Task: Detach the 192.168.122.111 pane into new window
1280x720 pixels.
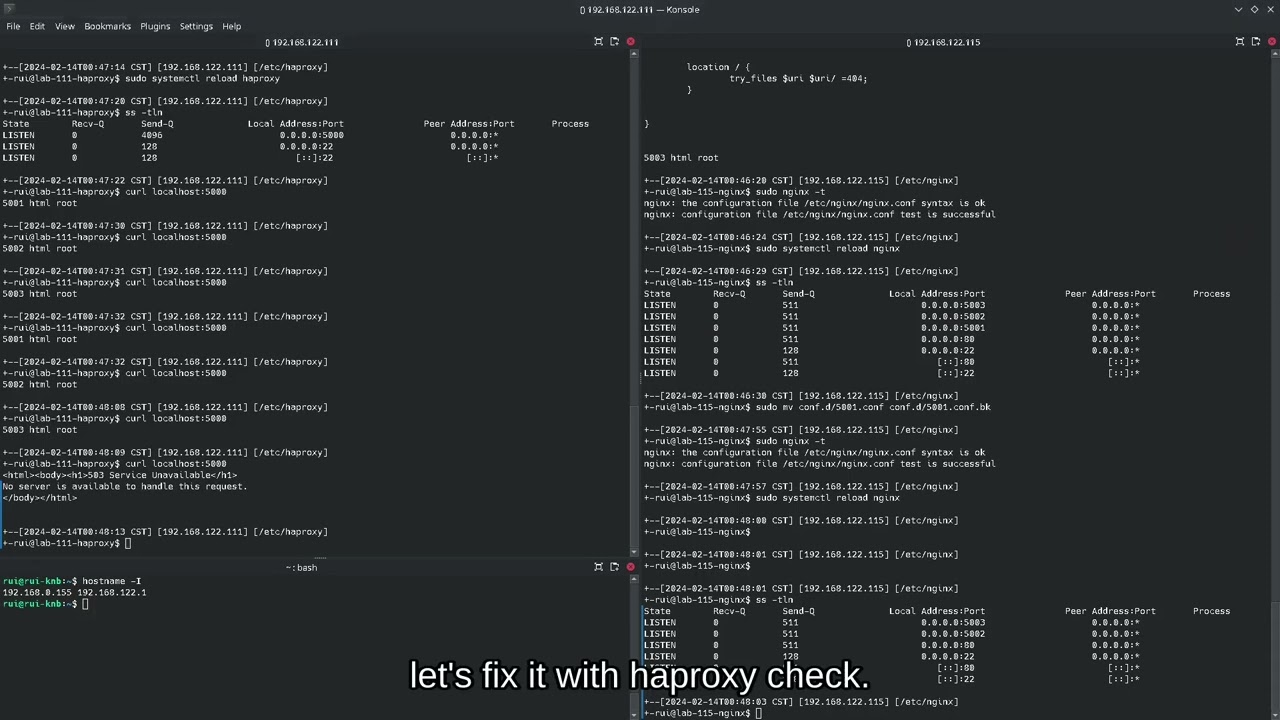Action: click(x=614, y=42)
